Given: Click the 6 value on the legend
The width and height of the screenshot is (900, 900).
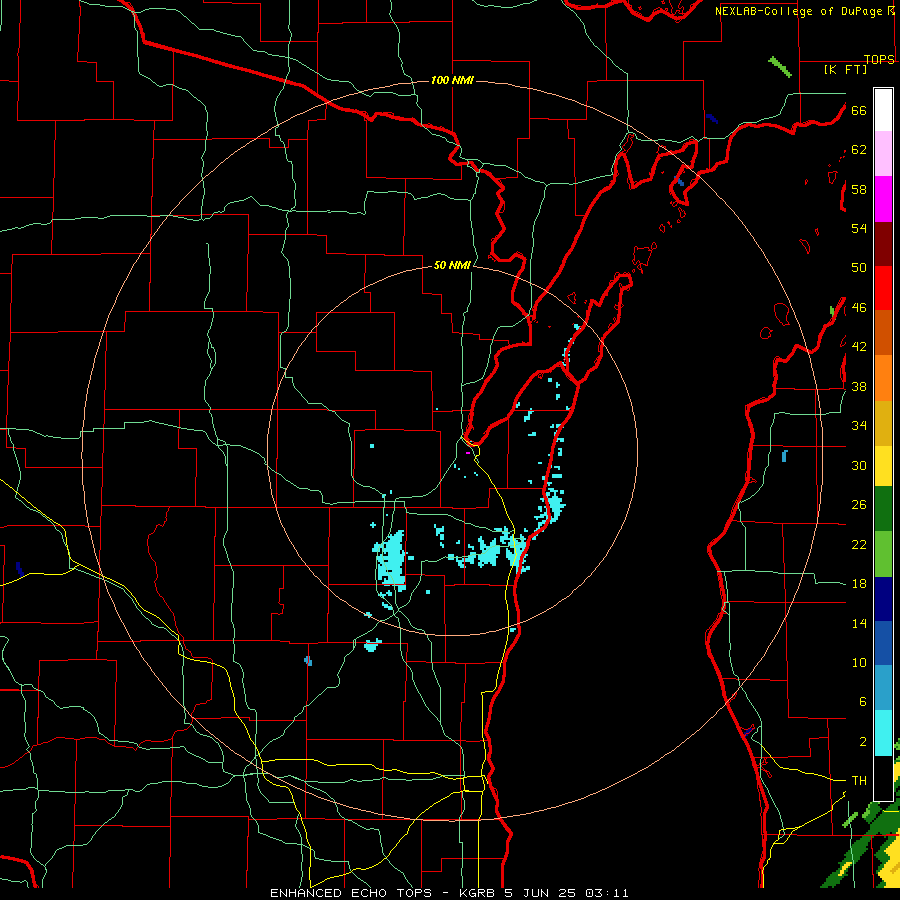Looking at the screenshot, I should tap(863, 701).
